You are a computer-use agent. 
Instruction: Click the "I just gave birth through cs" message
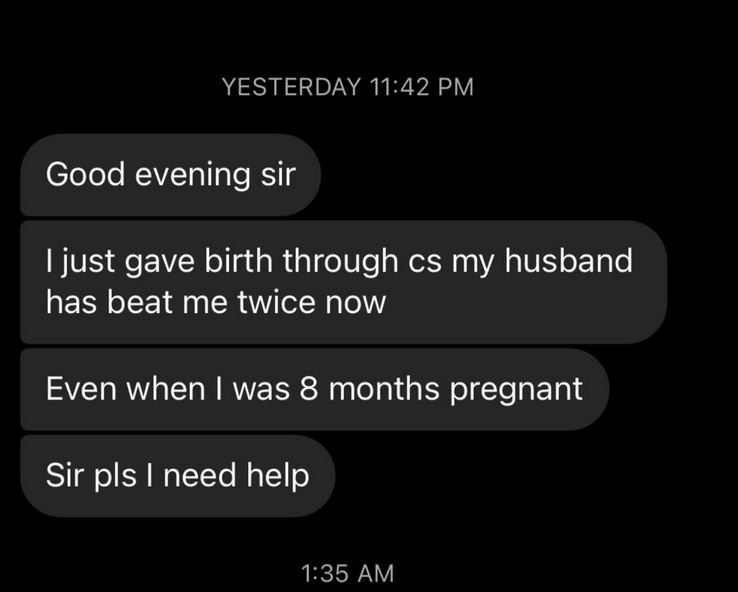344,282
